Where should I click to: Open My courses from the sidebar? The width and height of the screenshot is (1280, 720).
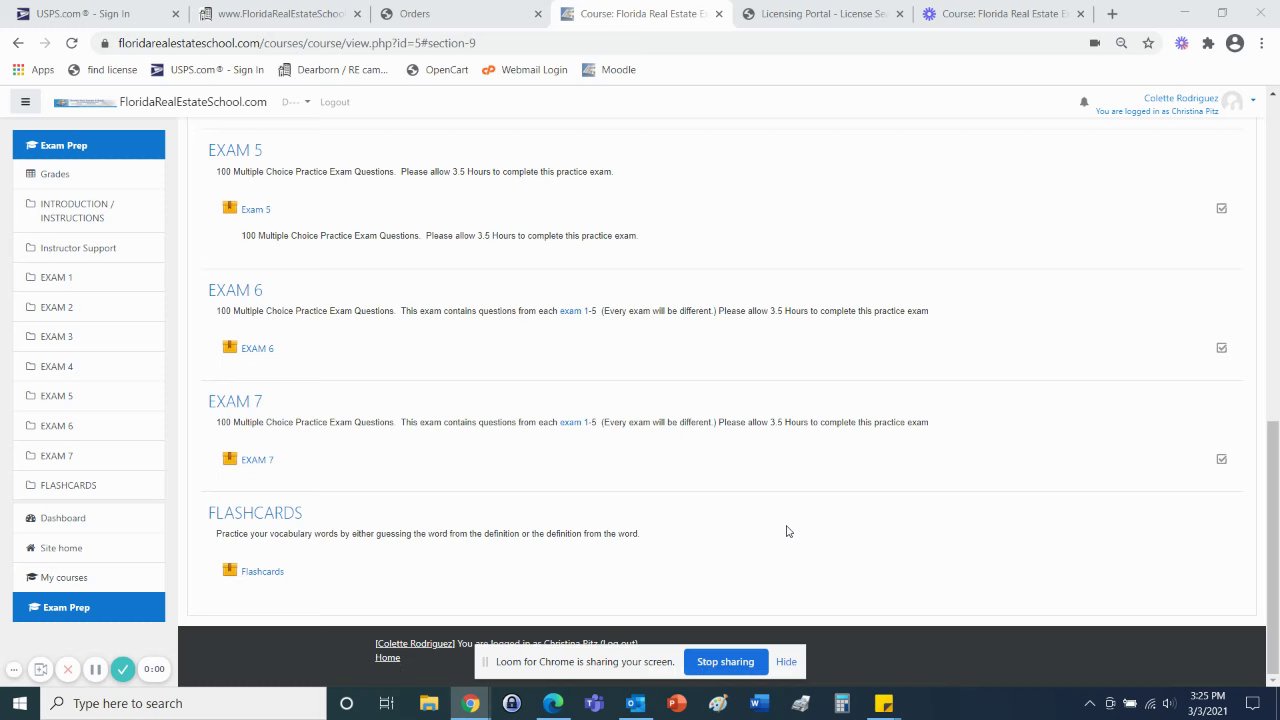point(89,577)
